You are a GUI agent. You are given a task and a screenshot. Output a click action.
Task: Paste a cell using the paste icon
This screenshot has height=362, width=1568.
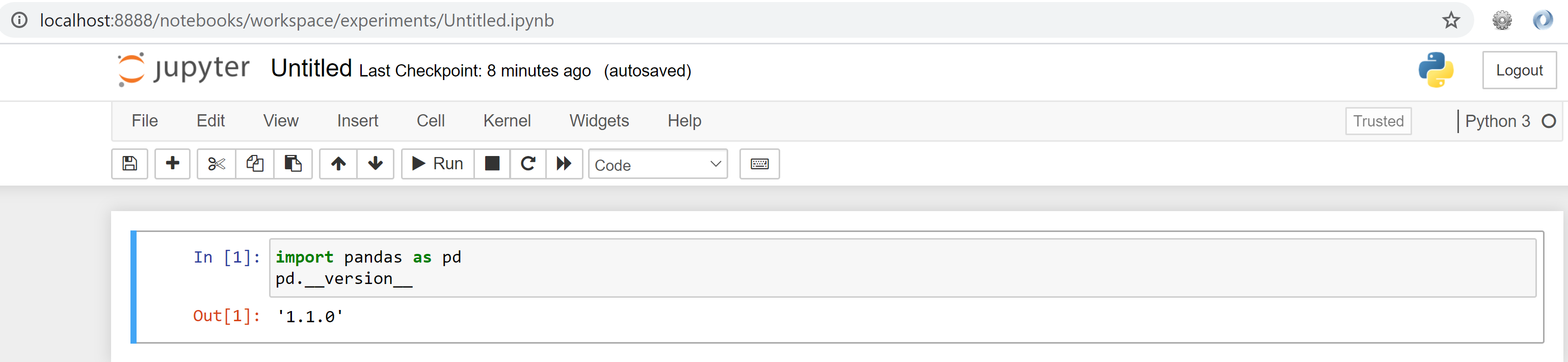(294, 164)
